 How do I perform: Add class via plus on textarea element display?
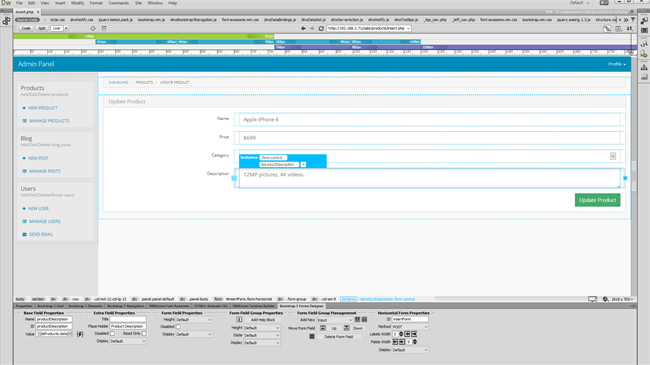point(303,165)
